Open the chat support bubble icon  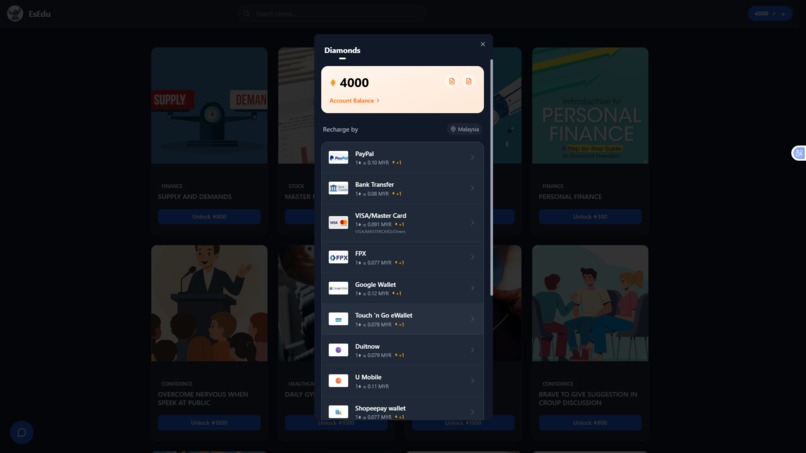pos(22,432)
